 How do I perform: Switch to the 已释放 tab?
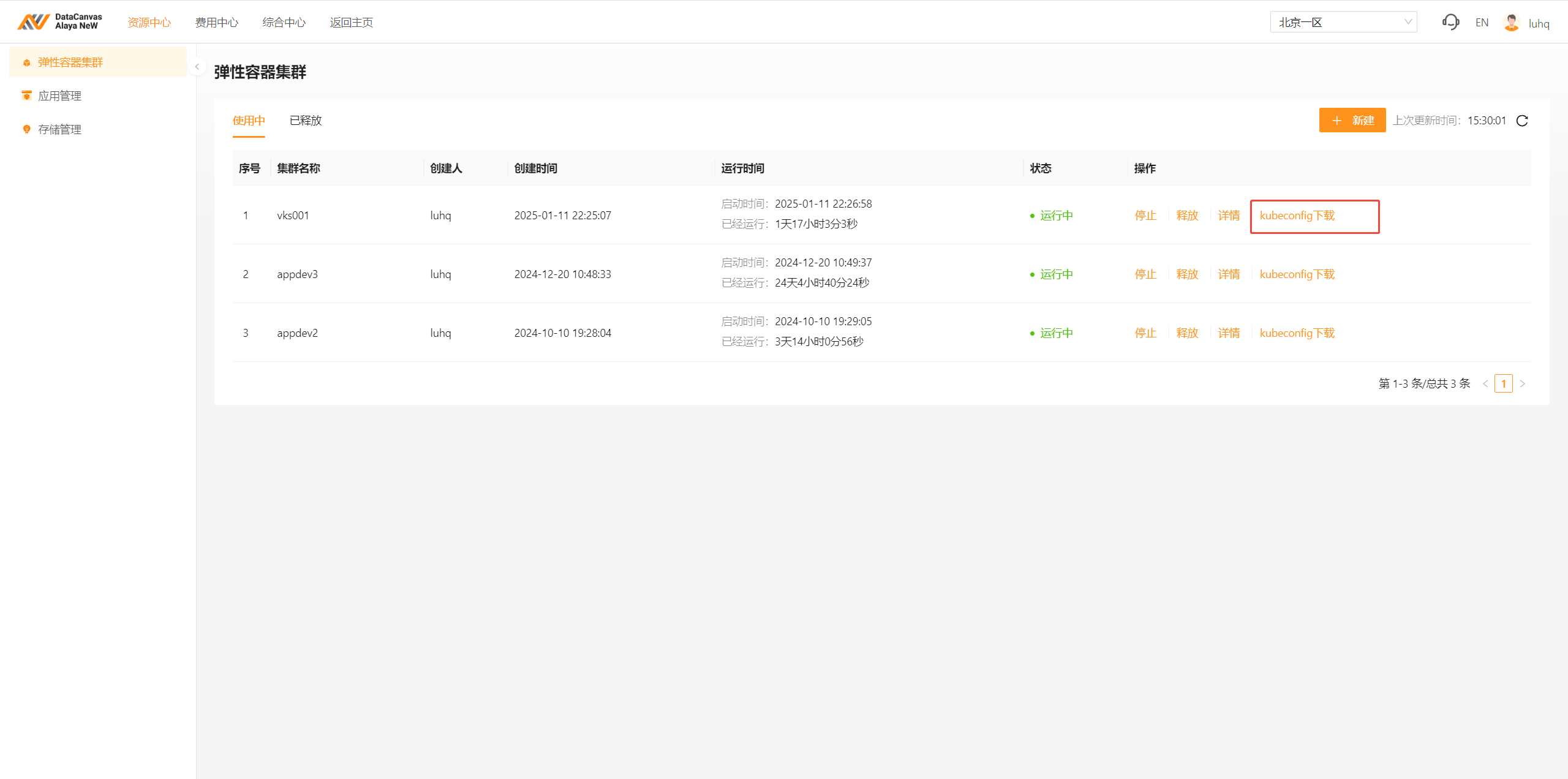[306, 121]
